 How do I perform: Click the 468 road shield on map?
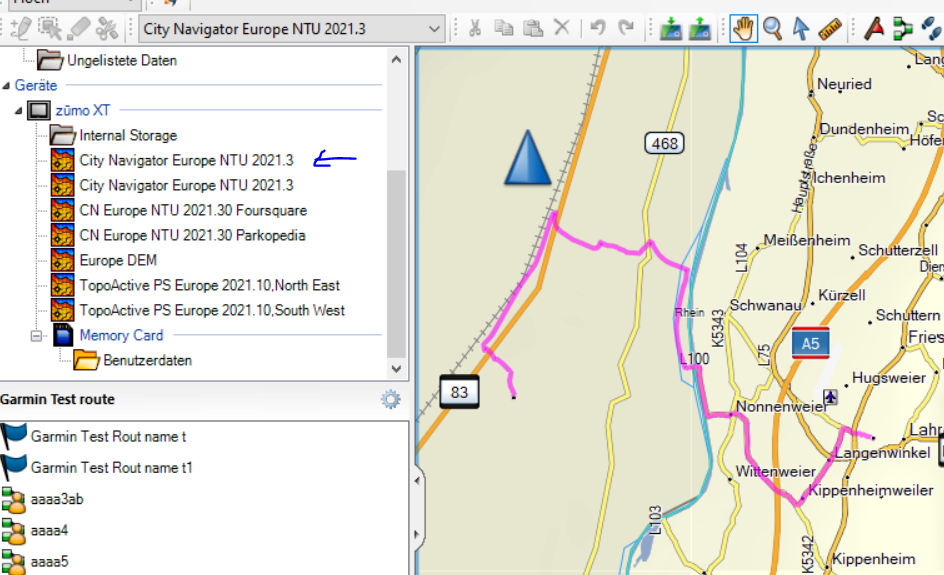[x=665, y=143]
